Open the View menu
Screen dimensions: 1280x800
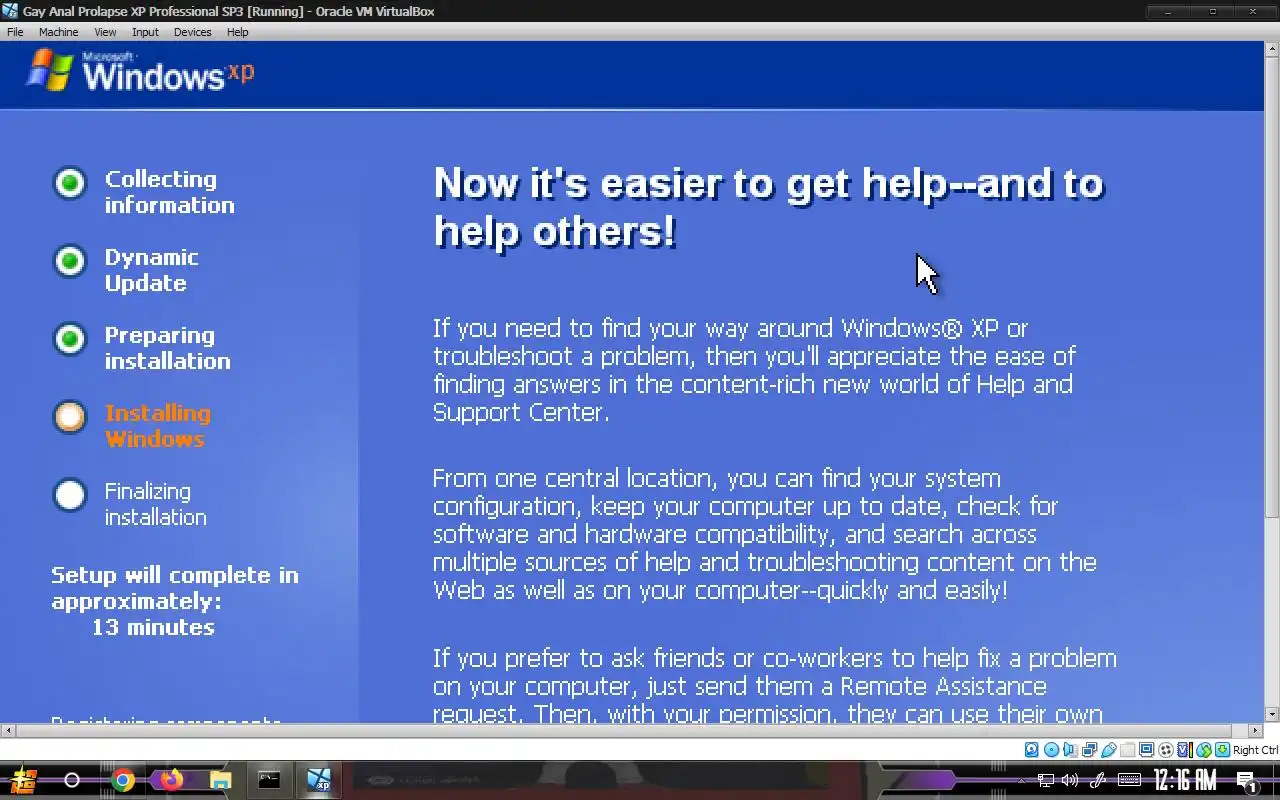[105, 32]
